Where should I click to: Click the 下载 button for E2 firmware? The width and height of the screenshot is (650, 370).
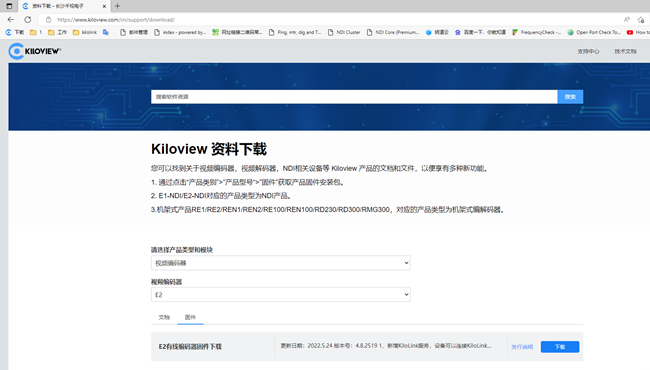(560, 347)
